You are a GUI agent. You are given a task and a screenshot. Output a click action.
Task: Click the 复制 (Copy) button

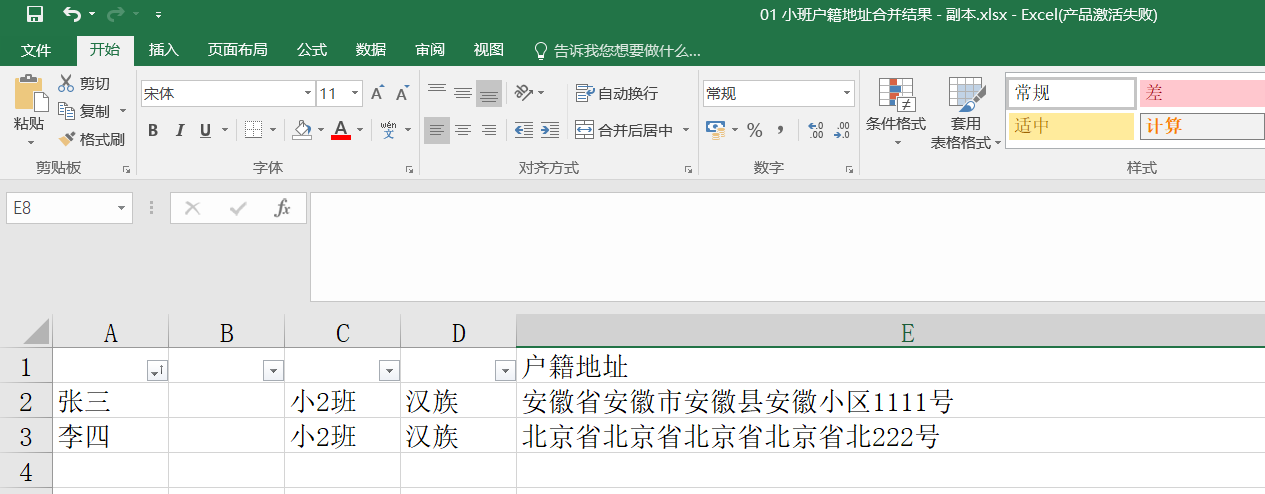click(x=84, y=111)
